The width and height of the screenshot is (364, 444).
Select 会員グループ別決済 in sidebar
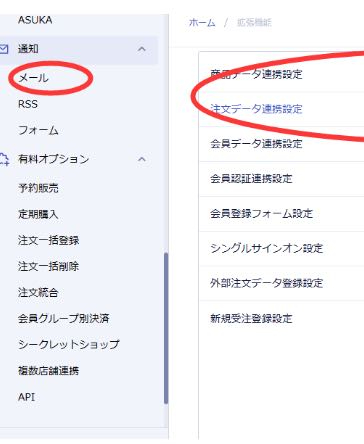(x=63, y=318)
